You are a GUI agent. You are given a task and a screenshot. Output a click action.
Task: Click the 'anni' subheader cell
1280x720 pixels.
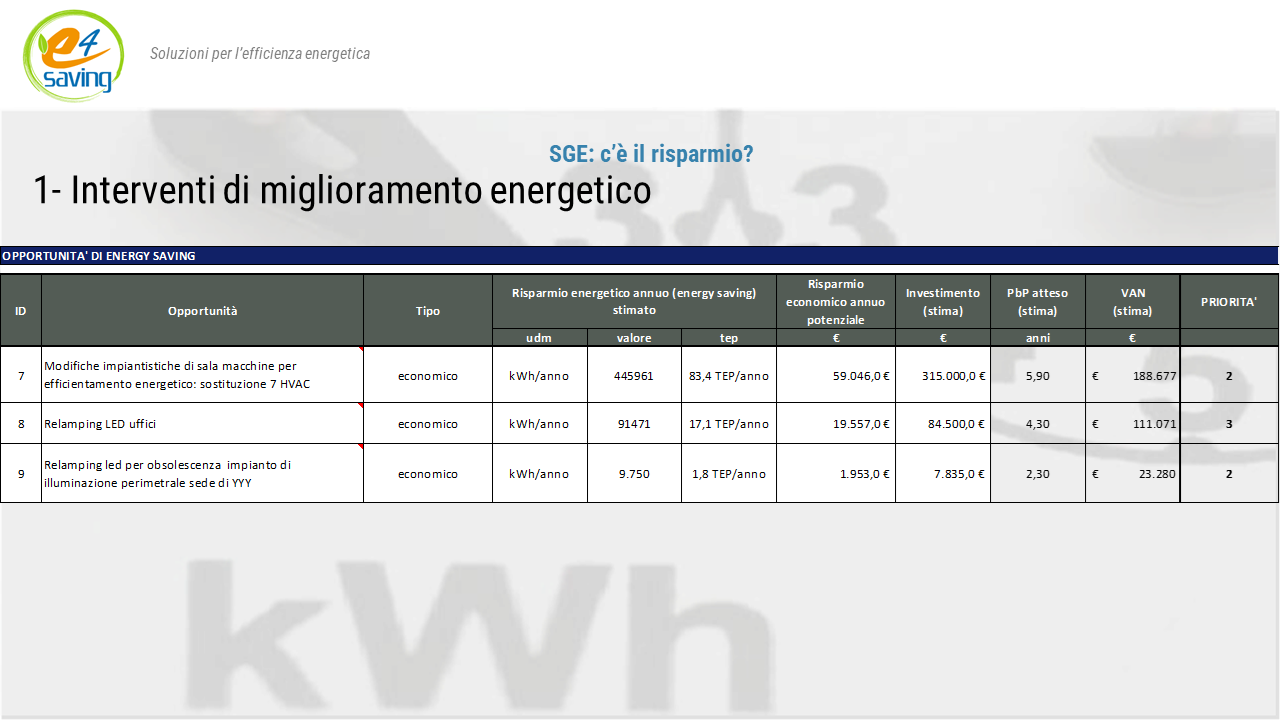point(1038,338)
